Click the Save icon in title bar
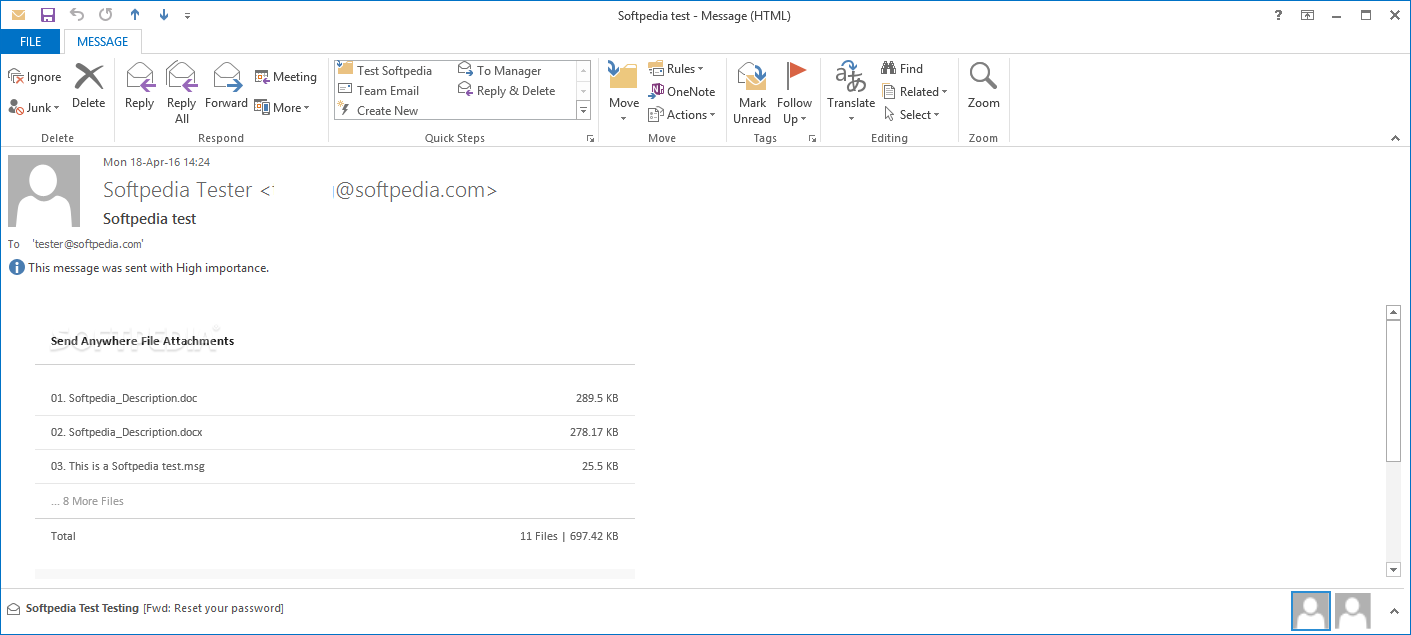 (47, 15)
